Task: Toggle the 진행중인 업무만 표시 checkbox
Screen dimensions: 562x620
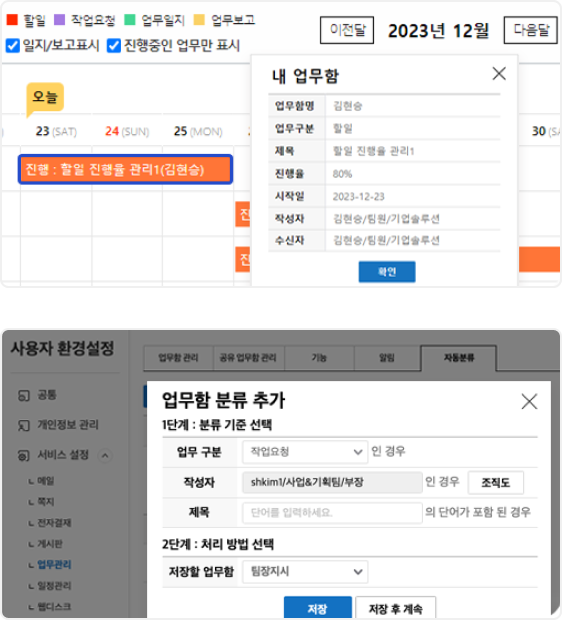Action: point(114,46)
